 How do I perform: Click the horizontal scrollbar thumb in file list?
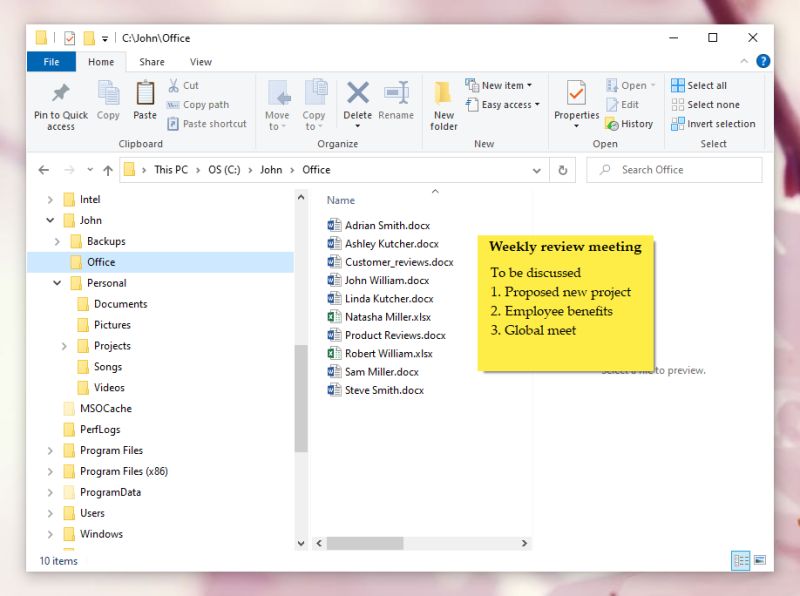365,543
